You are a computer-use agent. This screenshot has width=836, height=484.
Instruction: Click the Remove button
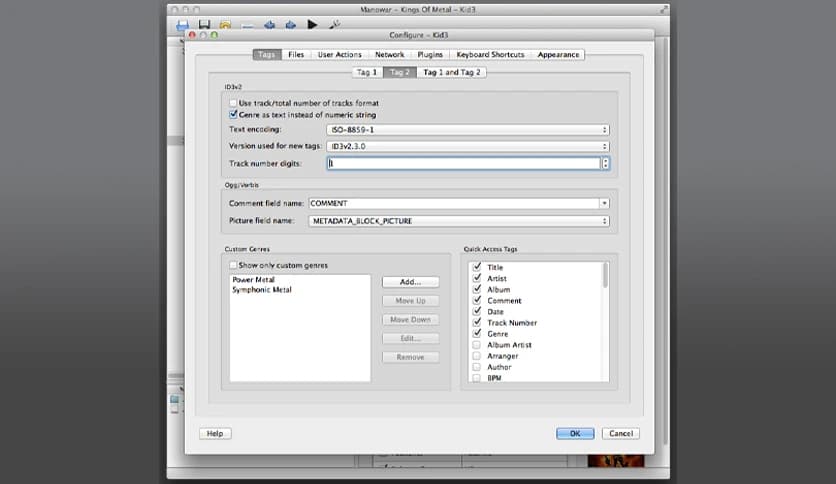point(411,357)
